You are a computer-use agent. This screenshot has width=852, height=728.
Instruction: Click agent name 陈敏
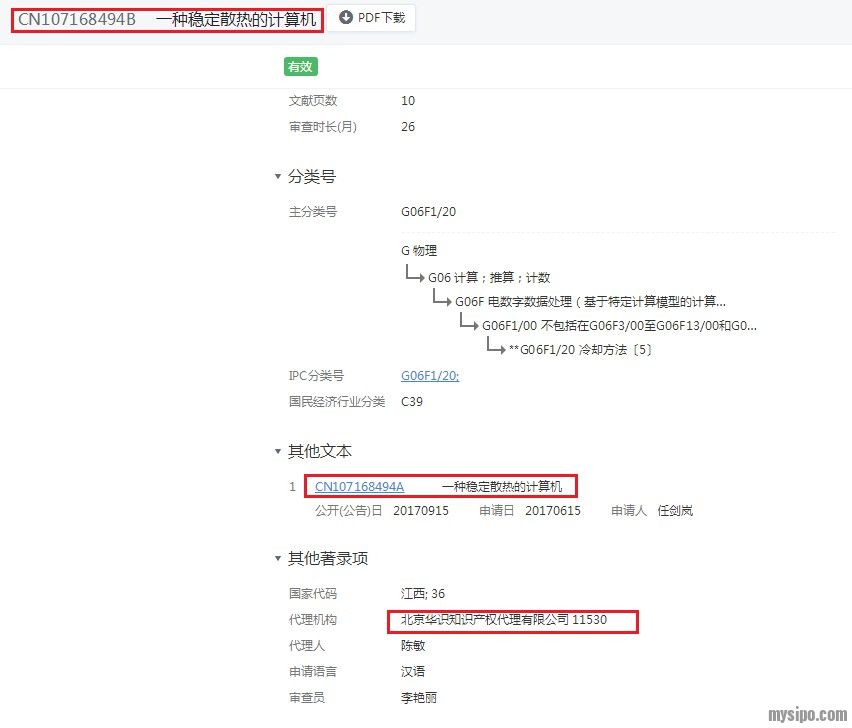413,646
